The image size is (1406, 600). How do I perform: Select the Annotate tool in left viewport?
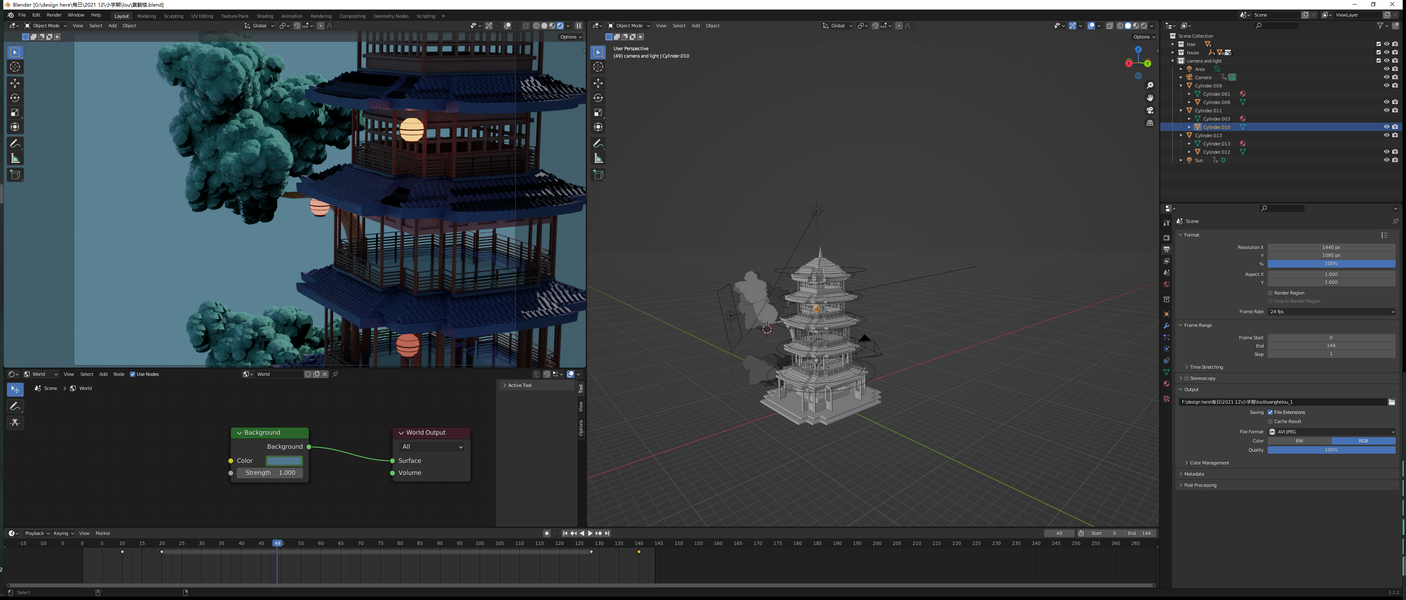15,144
